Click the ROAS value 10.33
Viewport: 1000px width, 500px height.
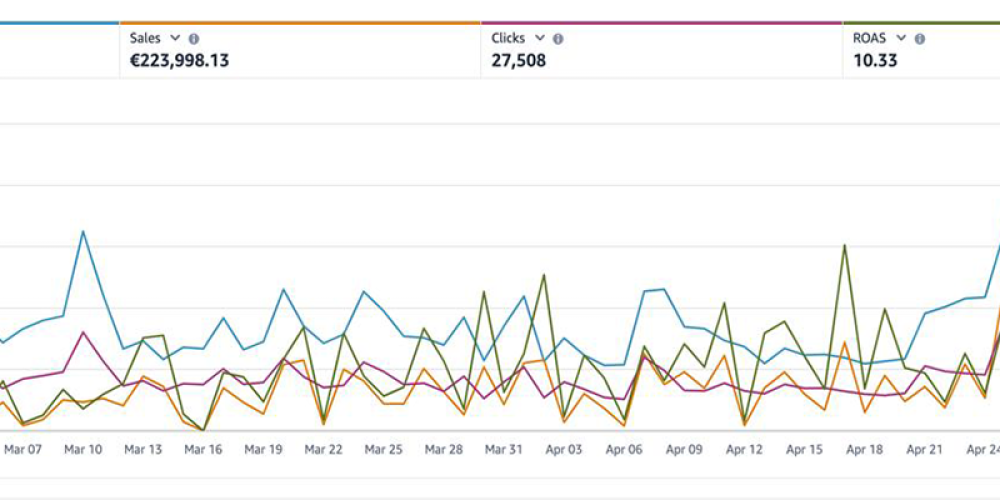click(x=875, y=60)
